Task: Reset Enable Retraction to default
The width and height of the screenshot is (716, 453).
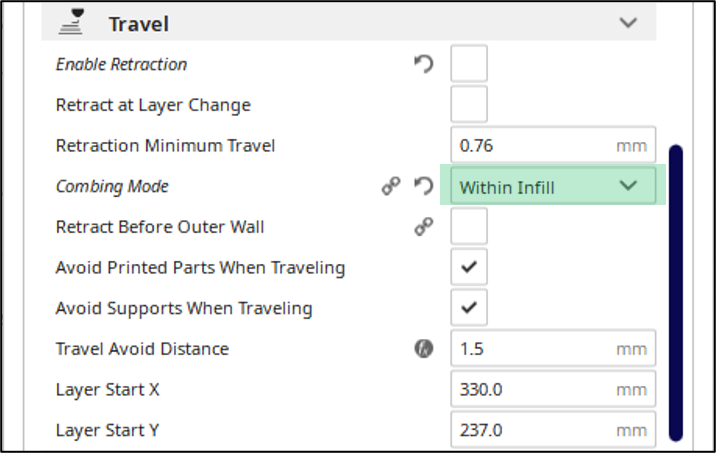Action: click(424, 64)
